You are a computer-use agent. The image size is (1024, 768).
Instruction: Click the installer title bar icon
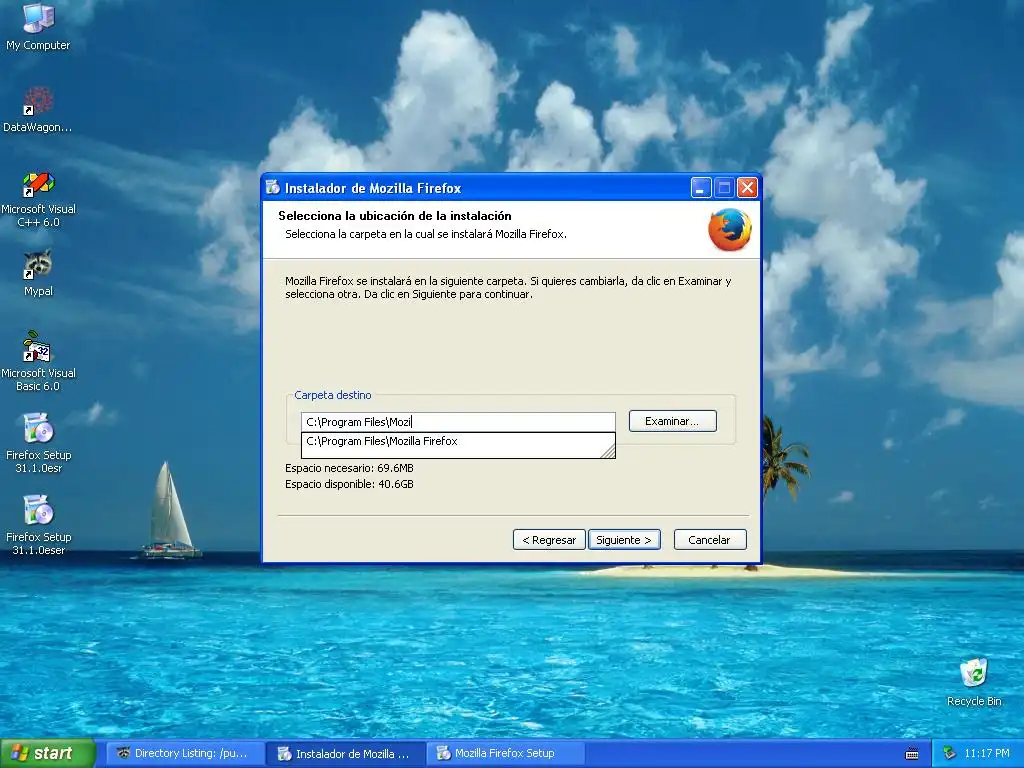click(x=272, y=187)
